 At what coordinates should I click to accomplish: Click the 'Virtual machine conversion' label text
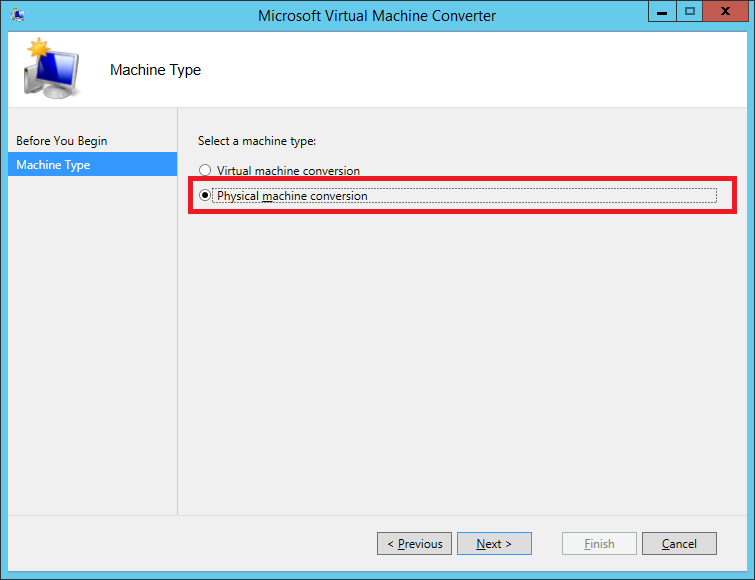(288, 171)
